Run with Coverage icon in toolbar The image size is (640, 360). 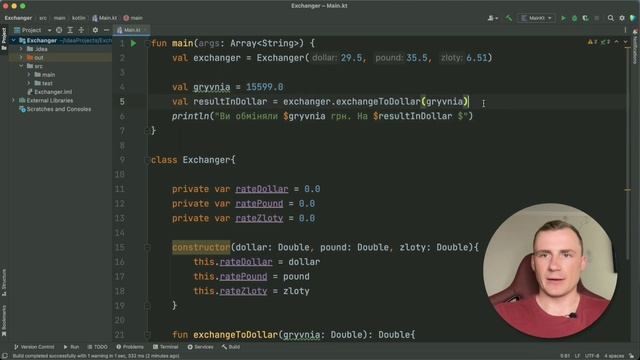coord(585,18)
